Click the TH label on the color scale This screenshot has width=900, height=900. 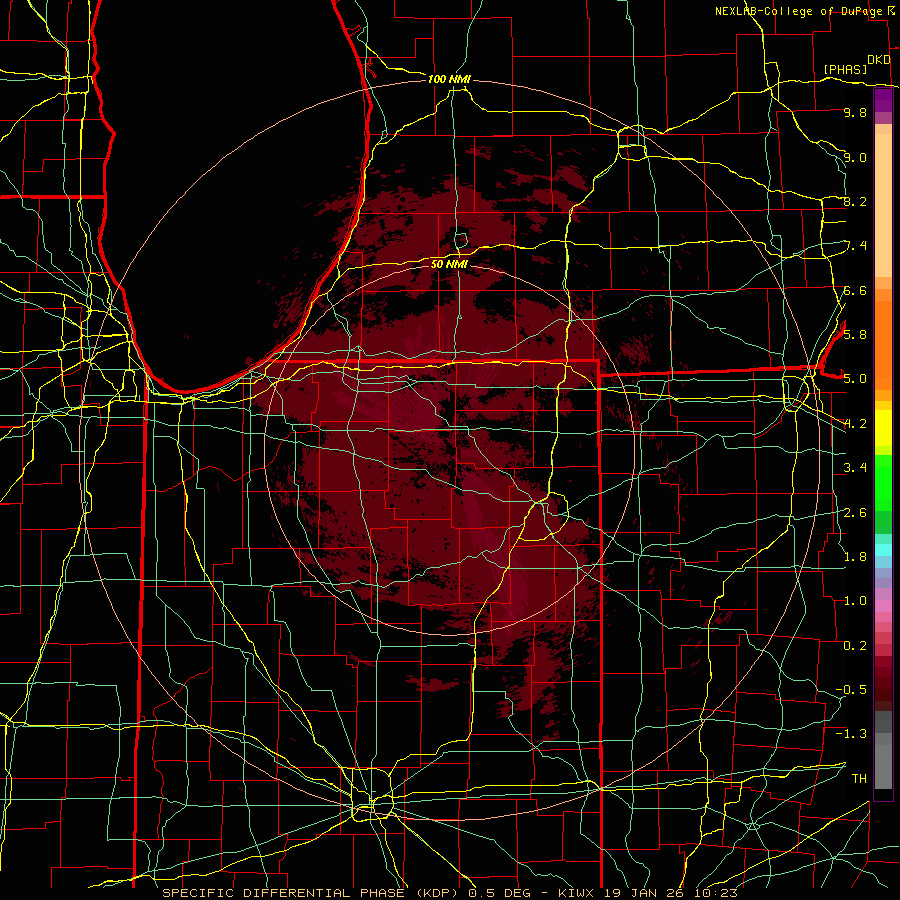(859, 778)
